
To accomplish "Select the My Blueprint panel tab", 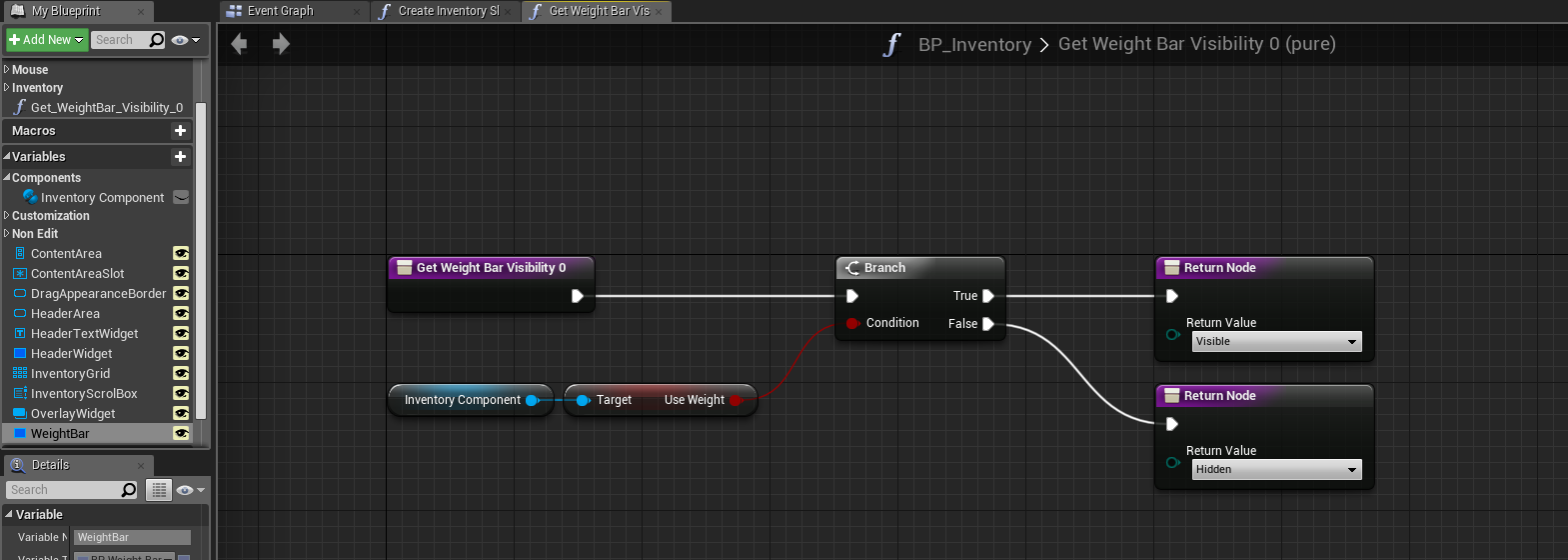I will (x=76, y=11).
